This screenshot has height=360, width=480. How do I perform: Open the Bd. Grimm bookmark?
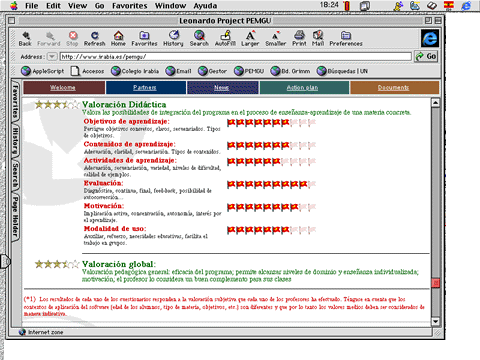click(x=290, y=71)
